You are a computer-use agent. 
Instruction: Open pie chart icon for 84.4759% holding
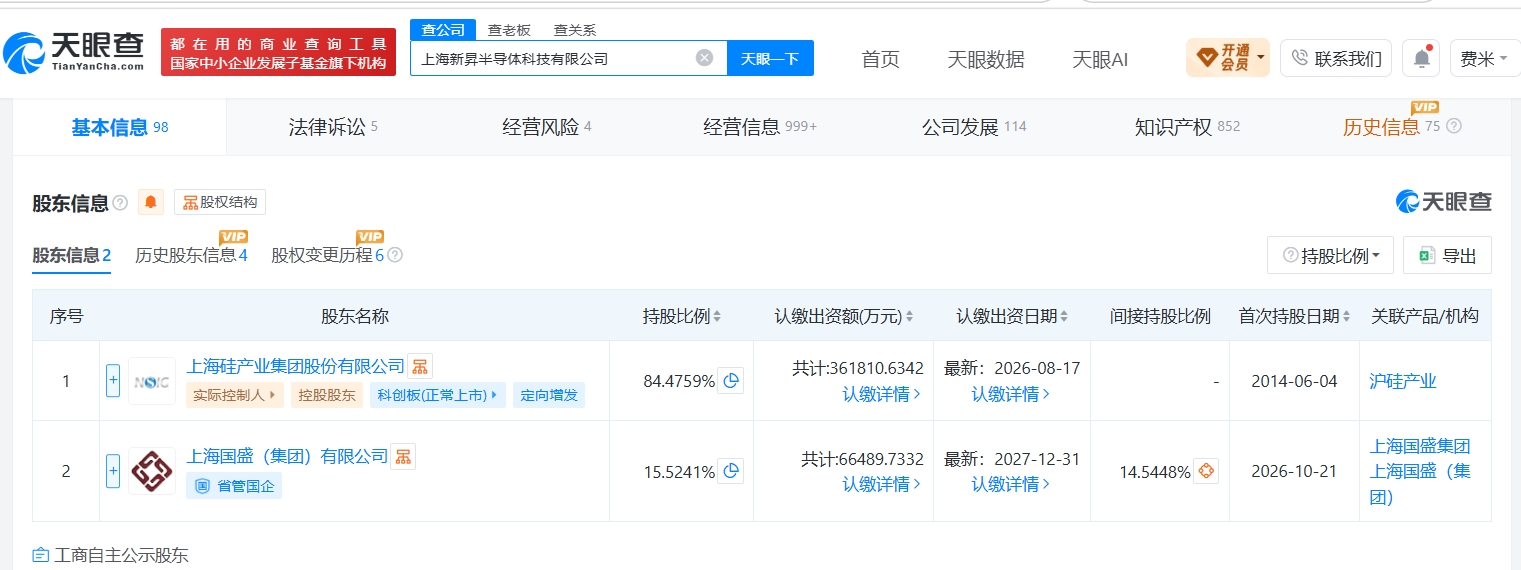pyautogui.click(x=731, y=381)
